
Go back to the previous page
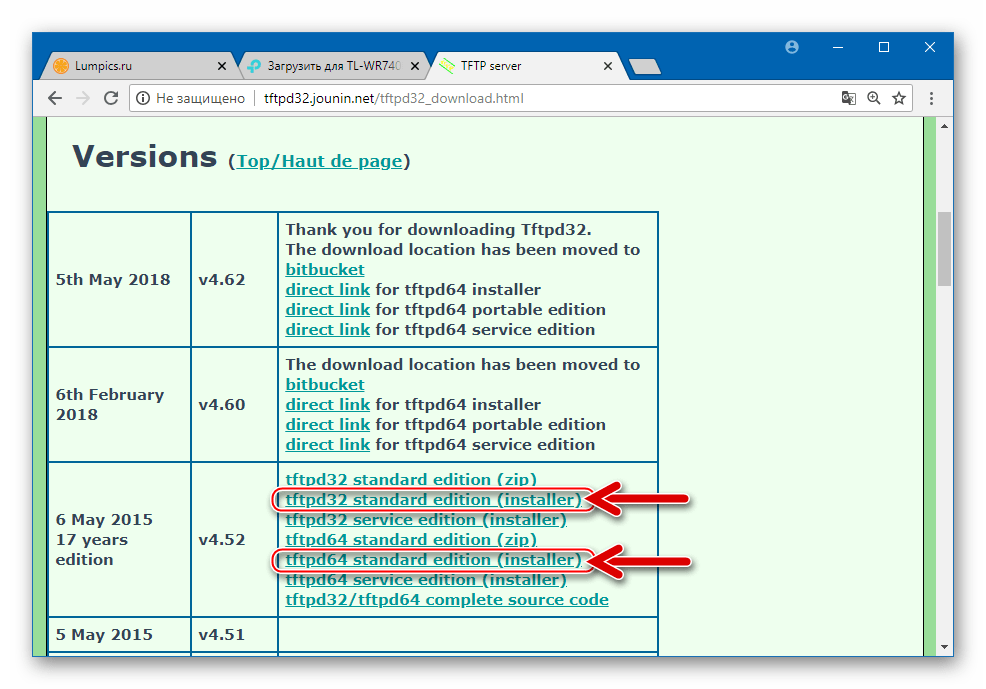coord(55,98)
